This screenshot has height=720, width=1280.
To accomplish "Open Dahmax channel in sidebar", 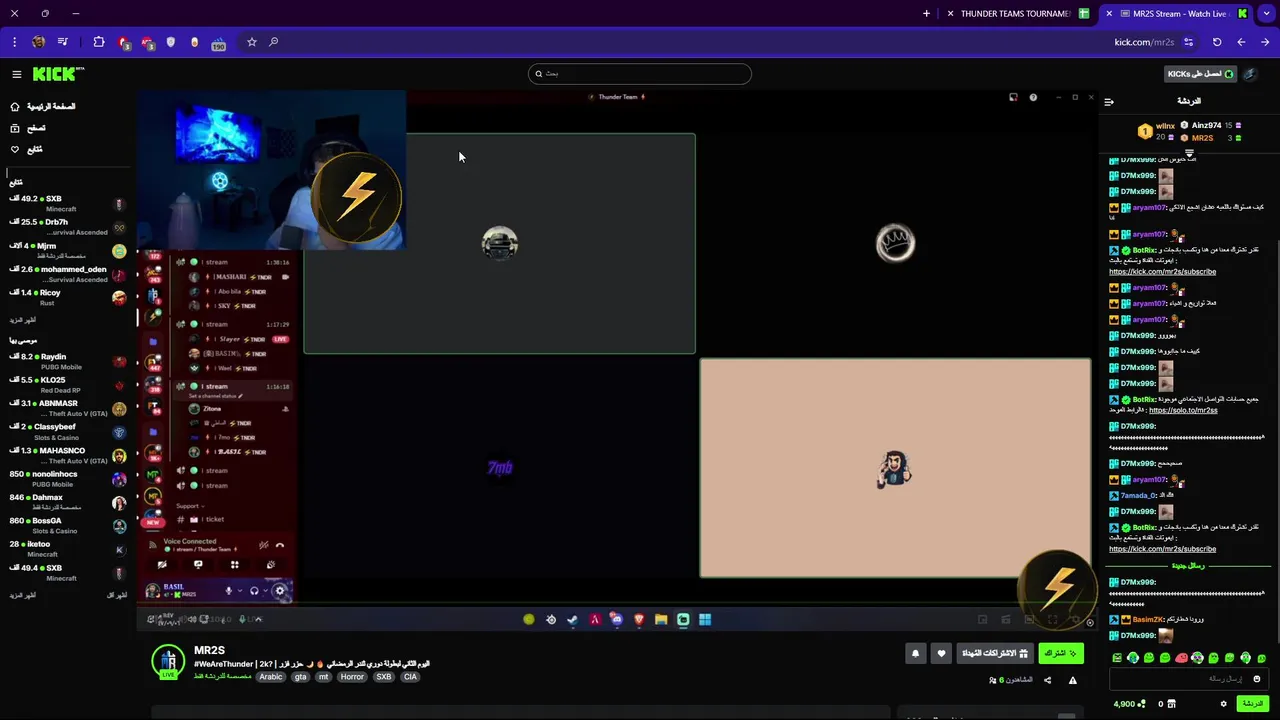I will coord(67,502).
